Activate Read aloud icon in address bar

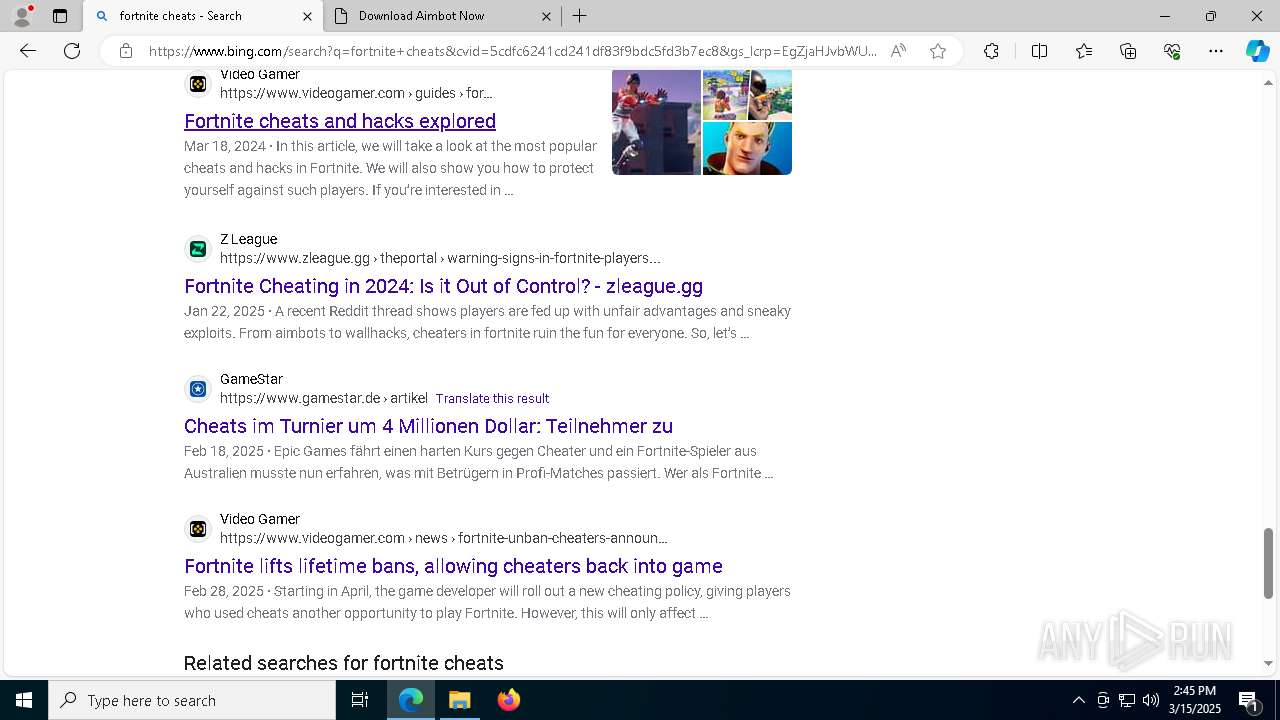[898, 51]
